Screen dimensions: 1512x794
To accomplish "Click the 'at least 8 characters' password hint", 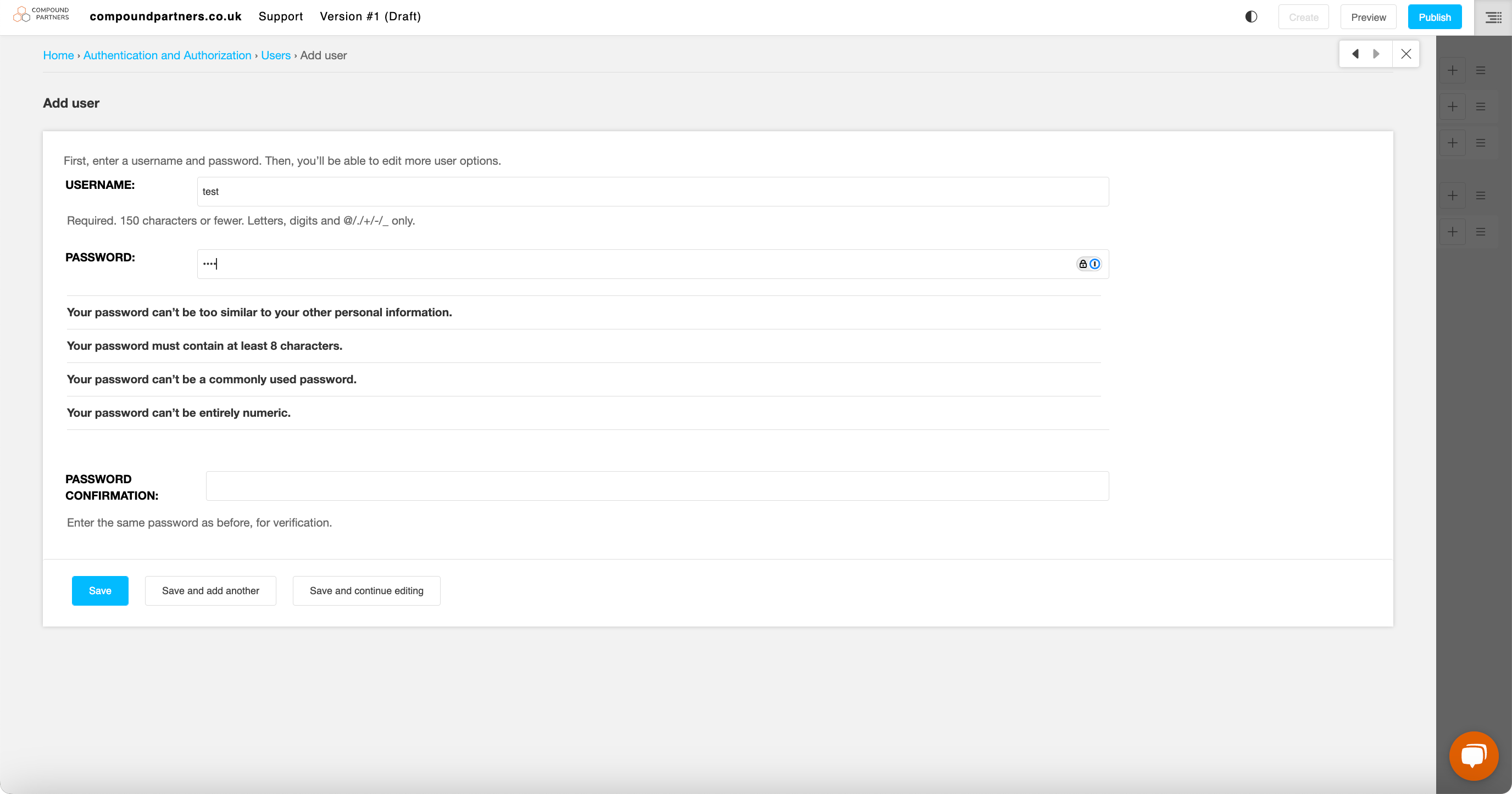I will 204,346.
